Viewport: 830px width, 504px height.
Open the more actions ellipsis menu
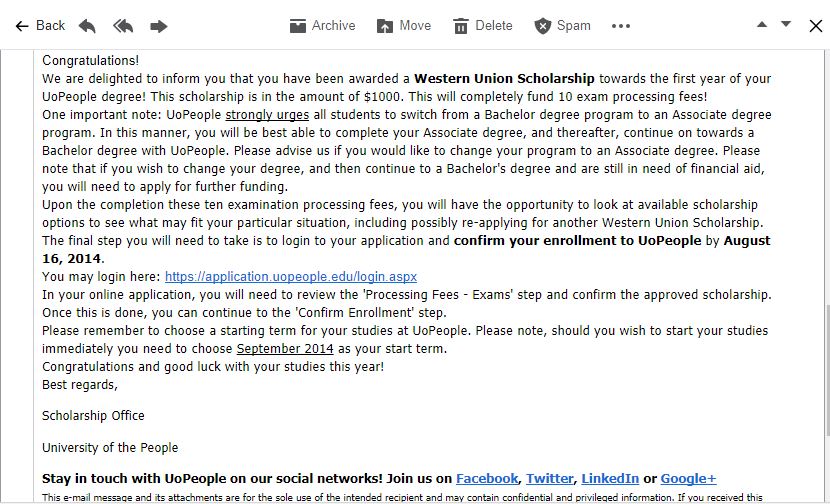pos(621,26)
